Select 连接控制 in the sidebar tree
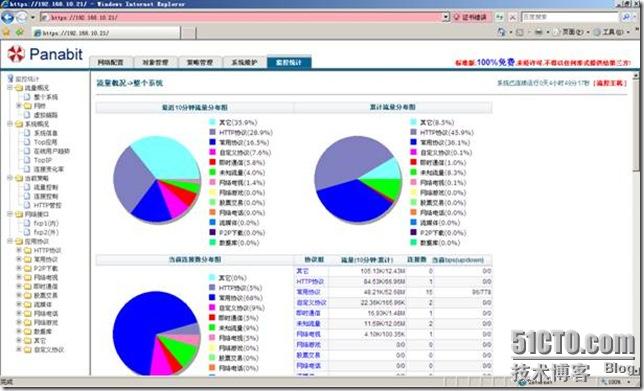The image size is (644, 391). tap(46, 196)
